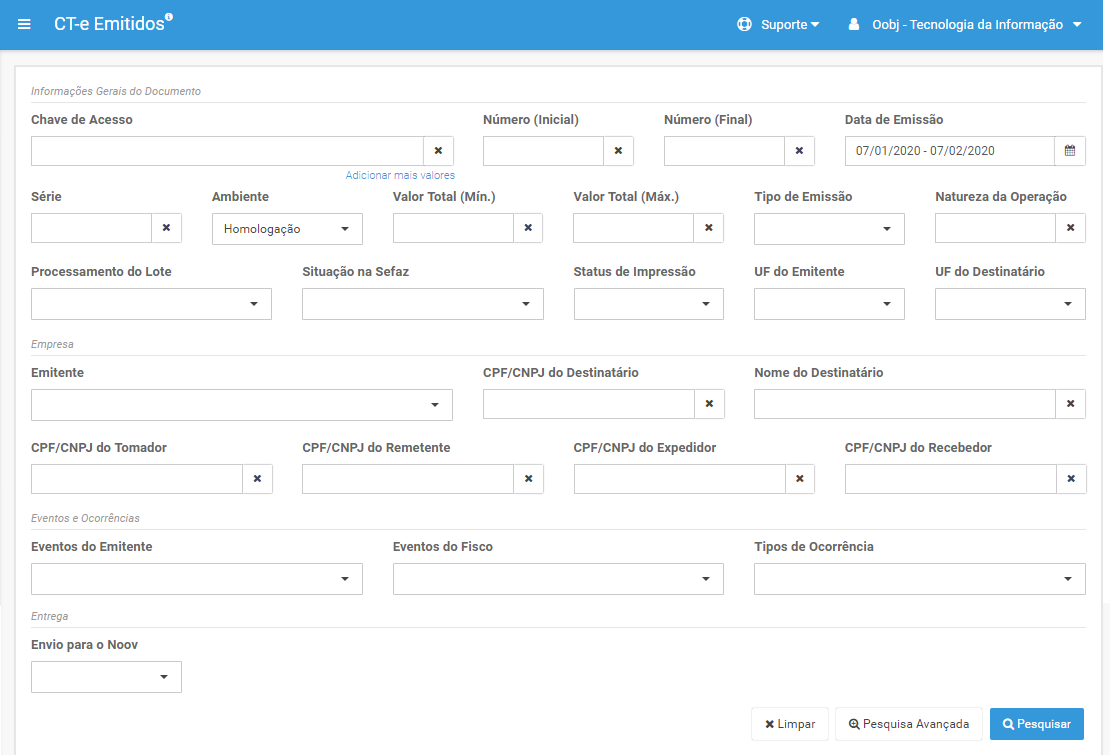Focus the Natureza da Operação input
The height and width of the screenshot is (755, 1110).
coord(995,228)
